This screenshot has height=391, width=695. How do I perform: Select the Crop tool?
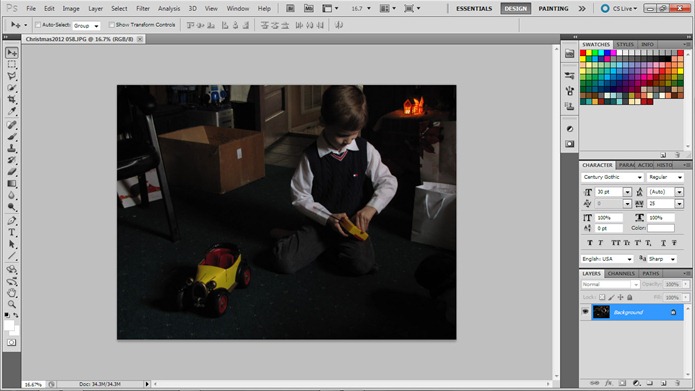click(12, 99)
